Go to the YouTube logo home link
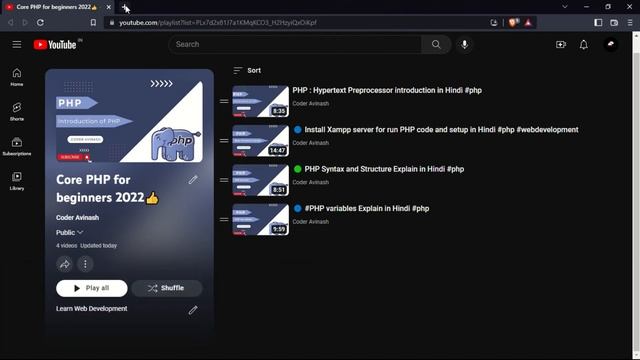Viewport: 640px width, 360px height. (55, 44)
